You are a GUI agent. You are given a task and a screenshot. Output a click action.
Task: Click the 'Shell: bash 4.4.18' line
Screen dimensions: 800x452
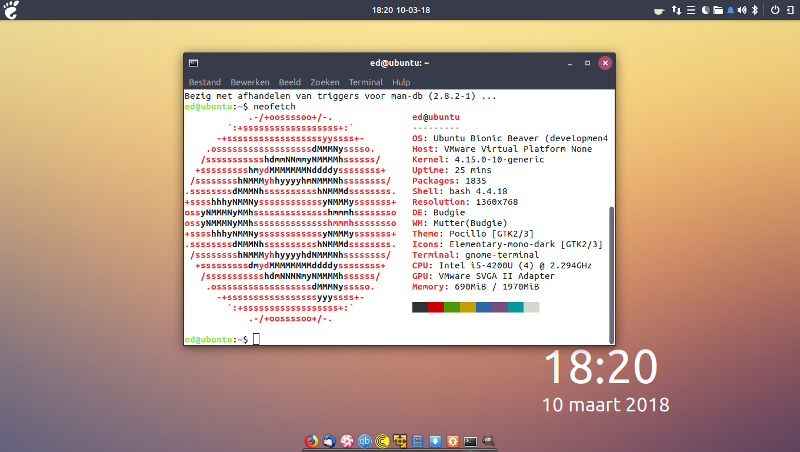(x=460, y=191)
